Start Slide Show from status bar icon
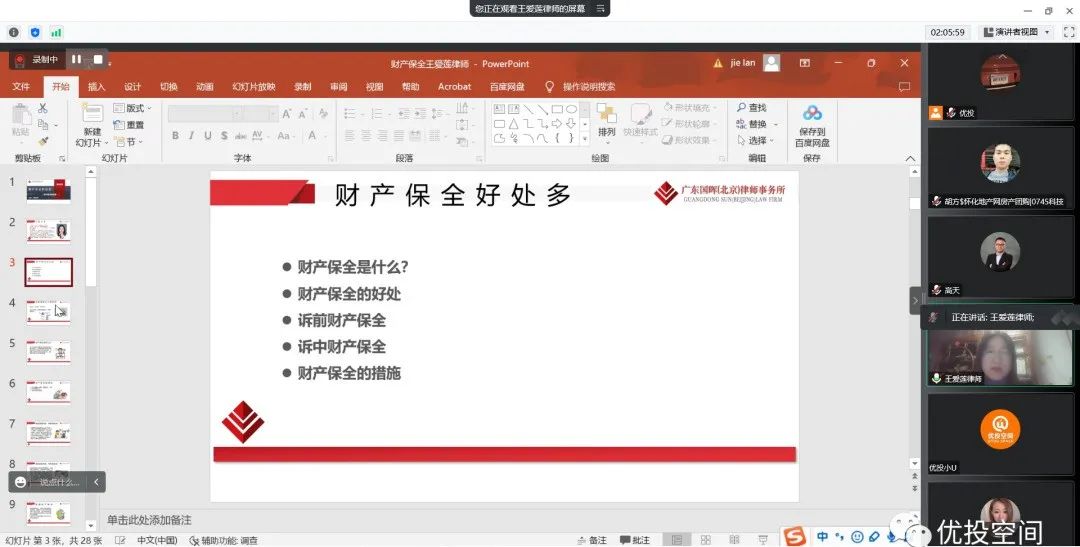The image size is (1080, 547). point(762,540)
